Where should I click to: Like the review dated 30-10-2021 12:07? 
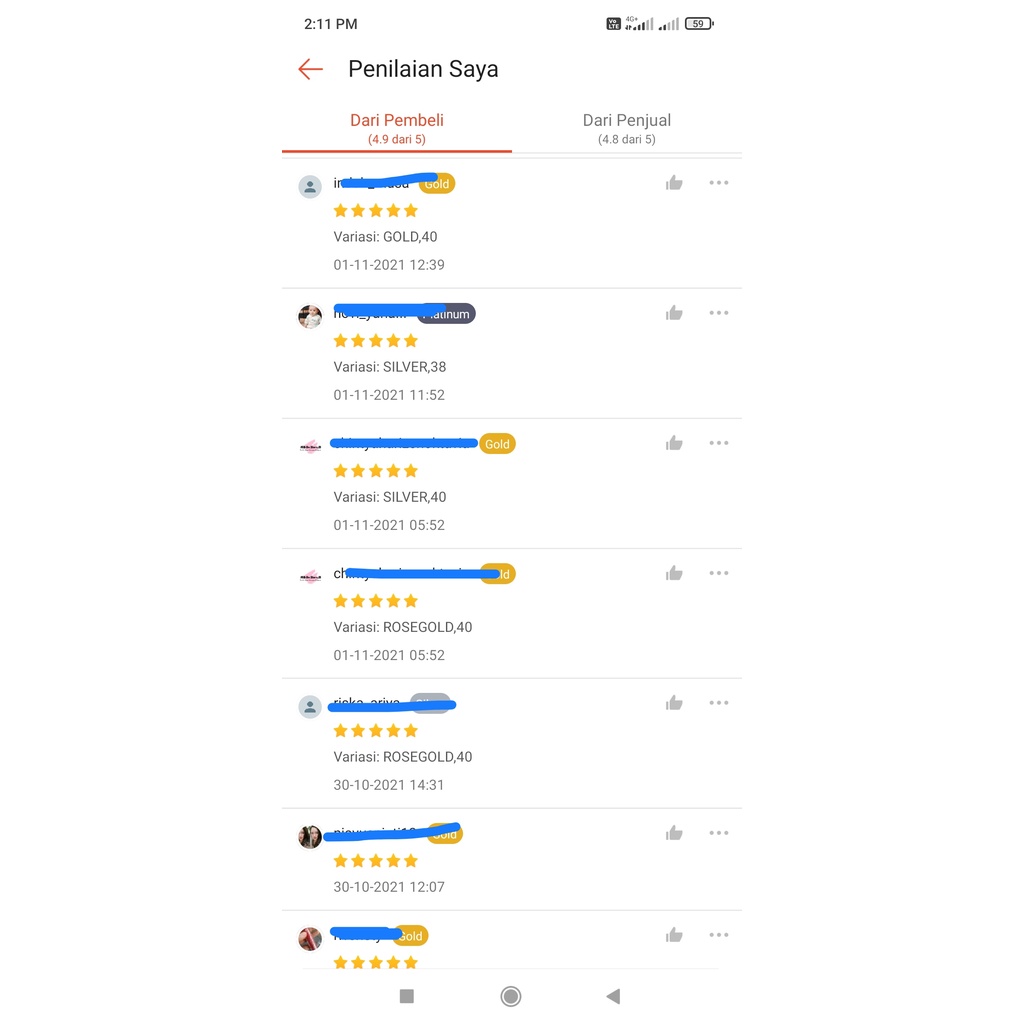coord(674,833)
